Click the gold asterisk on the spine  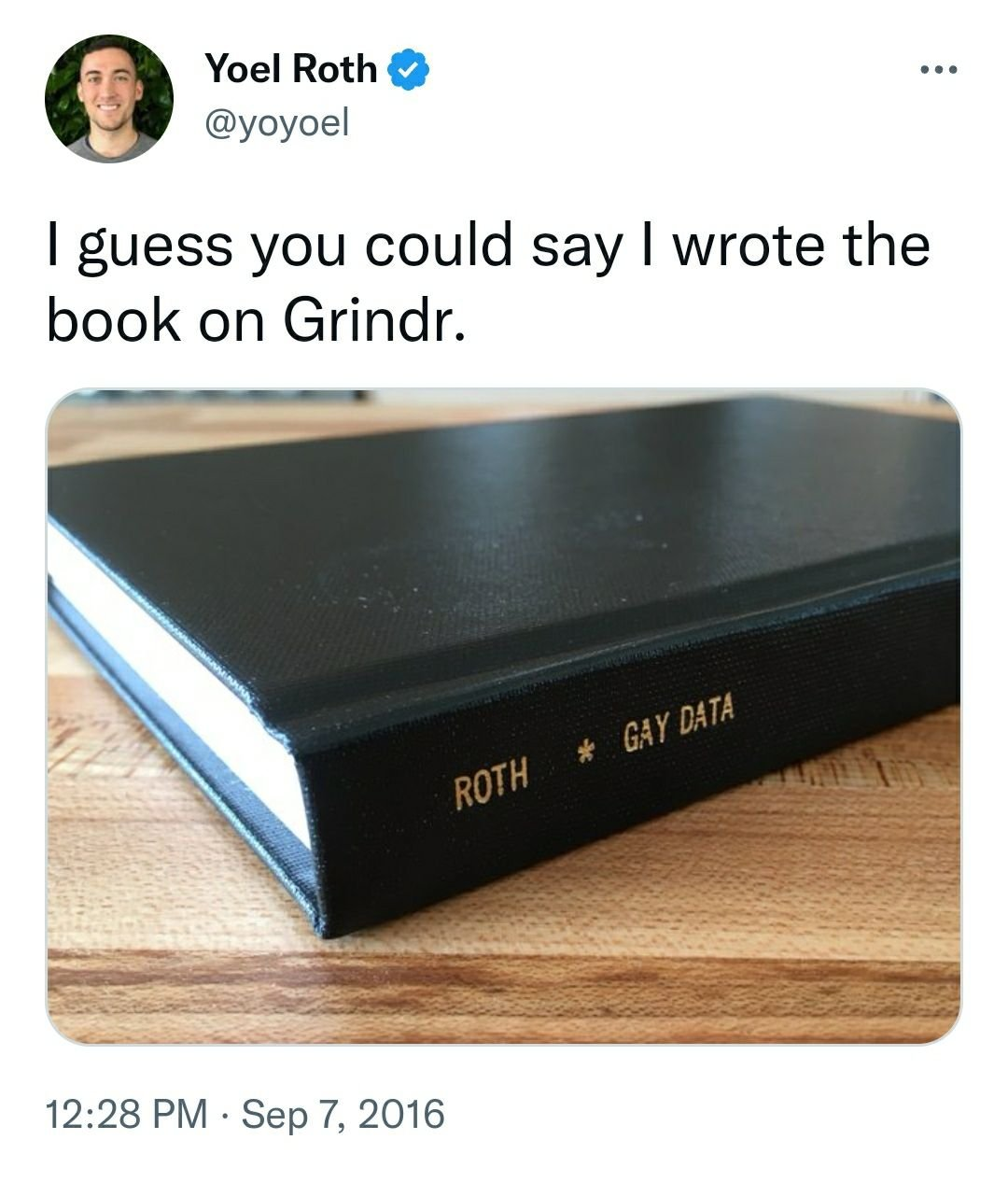pos(585,751)
